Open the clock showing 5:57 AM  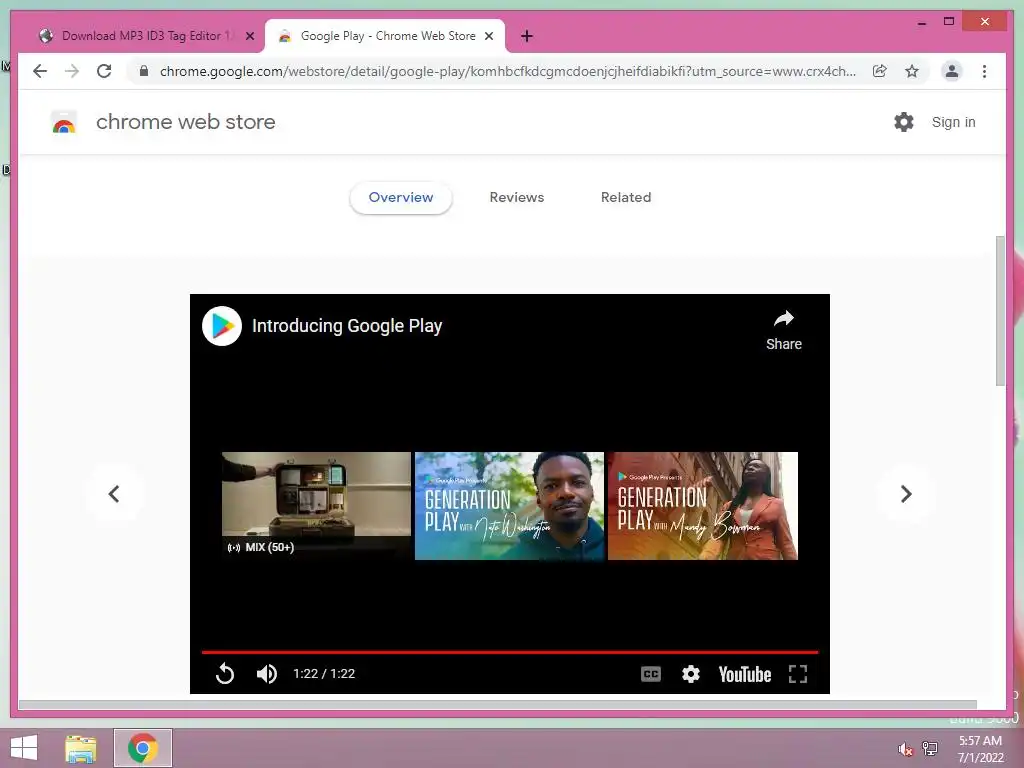pyautogui.click(x=980, y=748)
